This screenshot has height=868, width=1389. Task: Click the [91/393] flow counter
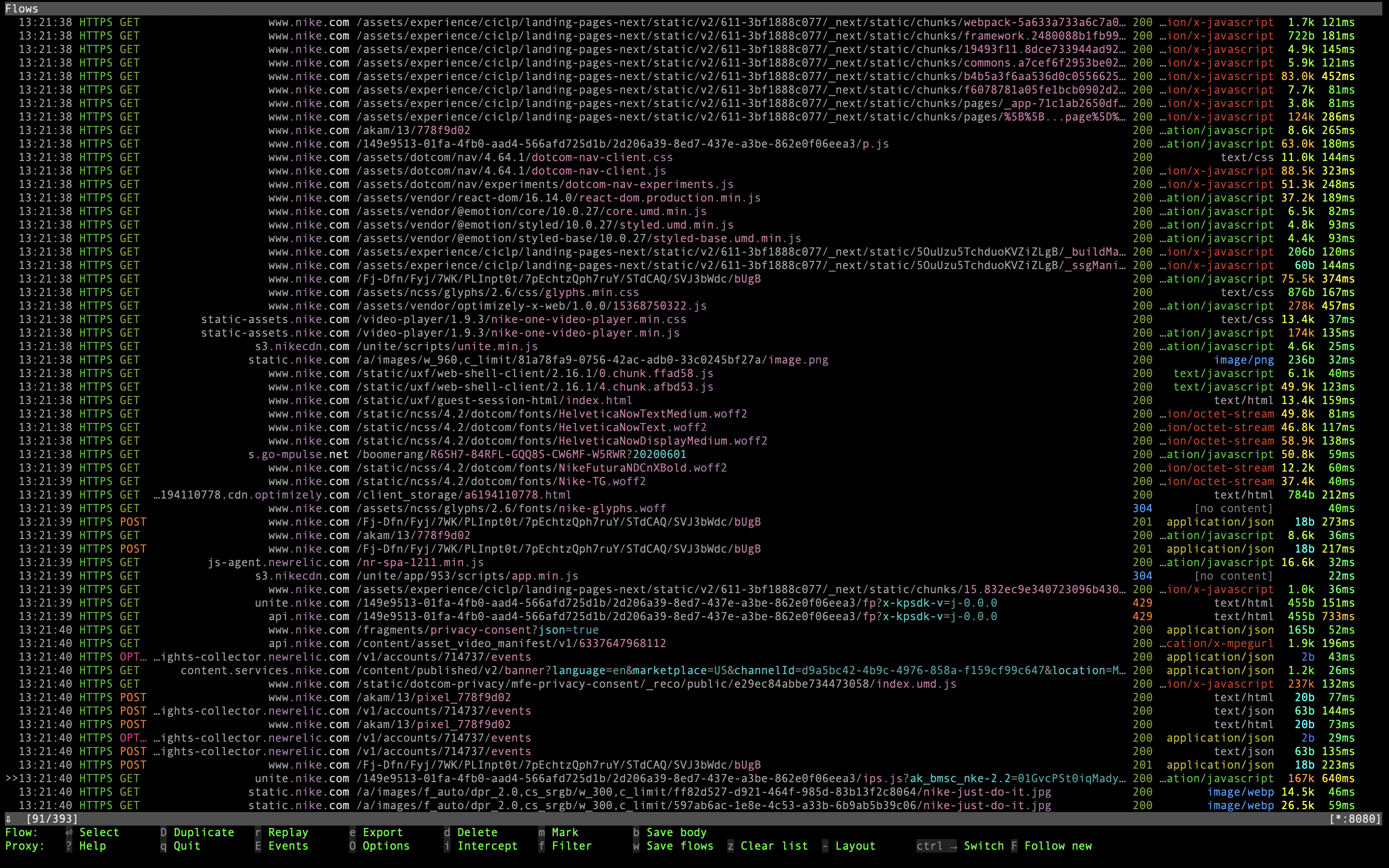click(x=52, y=819)
